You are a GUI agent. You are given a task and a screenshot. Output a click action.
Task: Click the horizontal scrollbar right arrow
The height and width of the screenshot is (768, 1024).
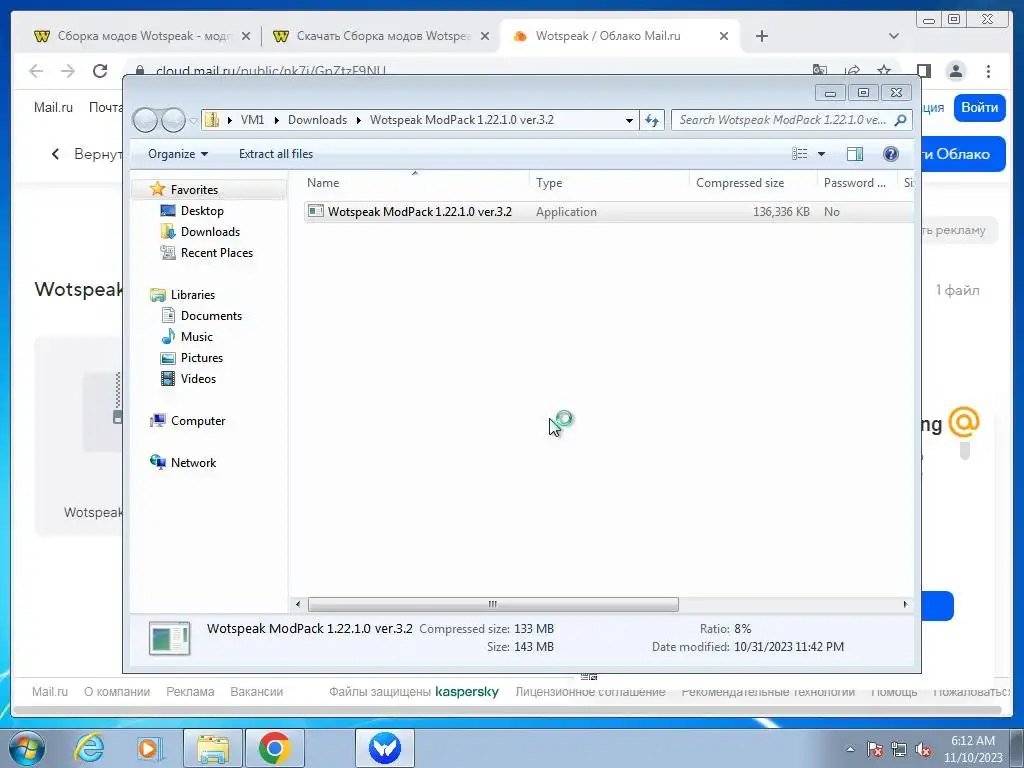(905, 604)
